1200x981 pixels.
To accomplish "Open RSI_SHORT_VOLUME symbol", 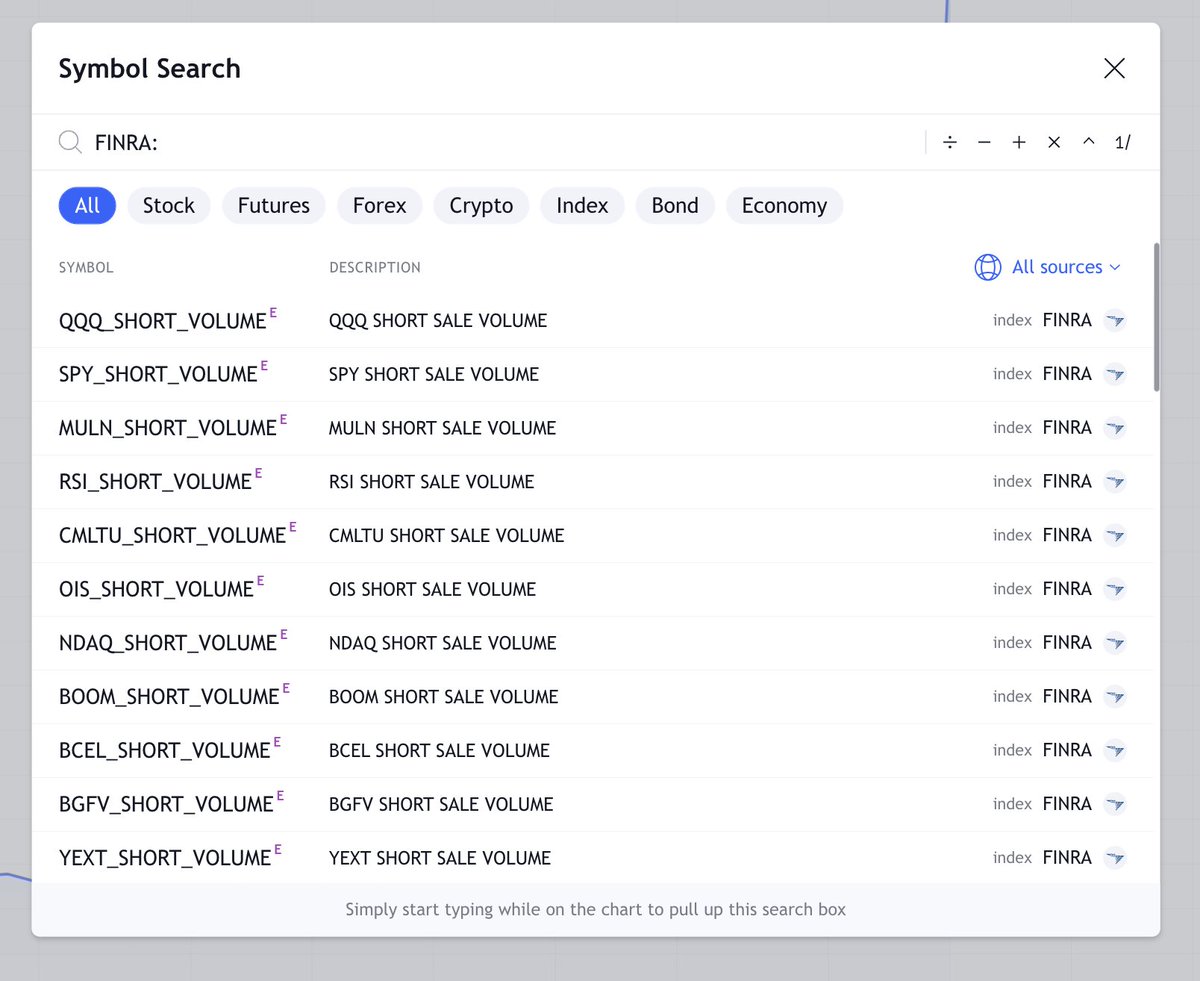I will coord(155,482).
